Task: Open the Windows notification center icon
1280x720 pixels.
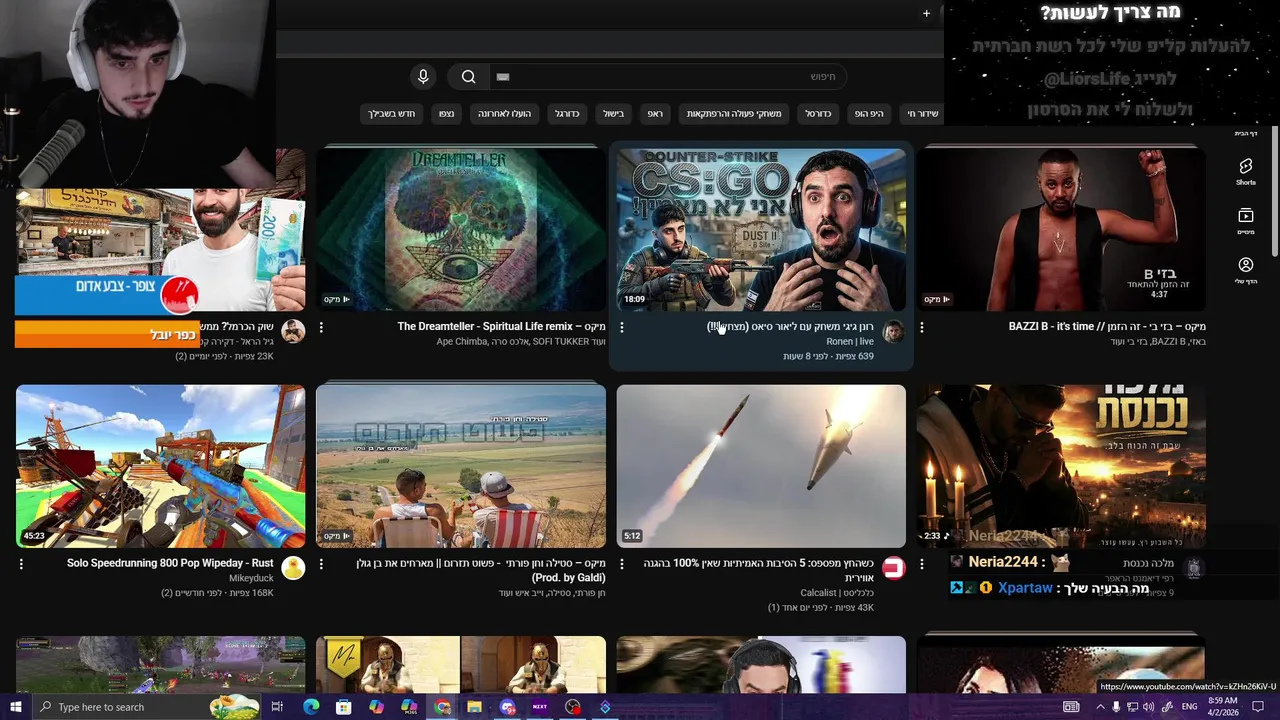Action: point(1258,707)
